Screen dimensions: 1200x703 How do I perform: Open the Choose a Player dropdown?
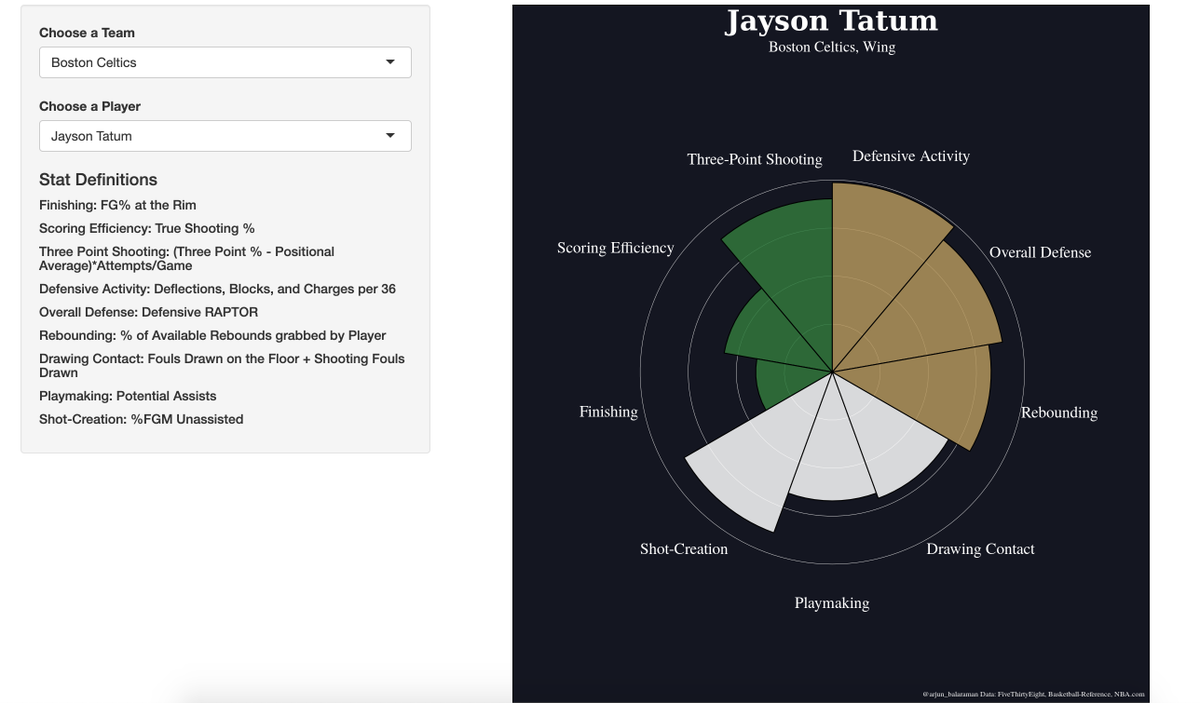pyautogui.click(x=225, y=136)
